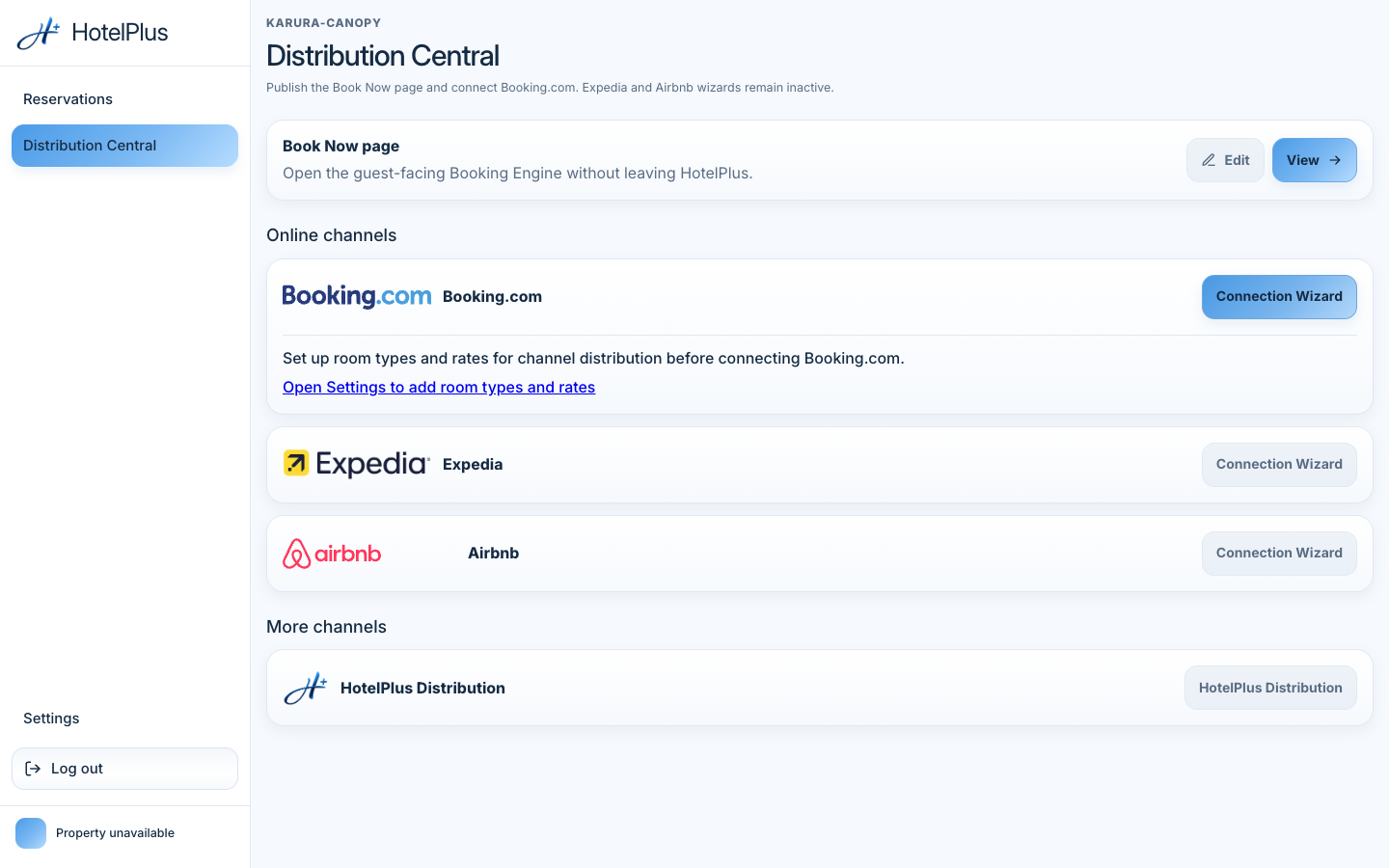Open Settings to add room types link

click(x=439, y=387)
